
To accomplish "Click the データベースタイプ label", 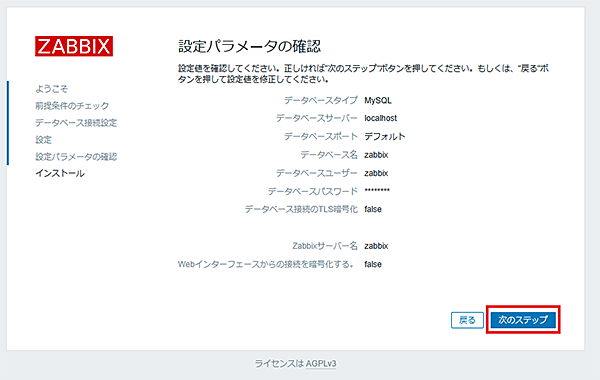I will 321,101.
